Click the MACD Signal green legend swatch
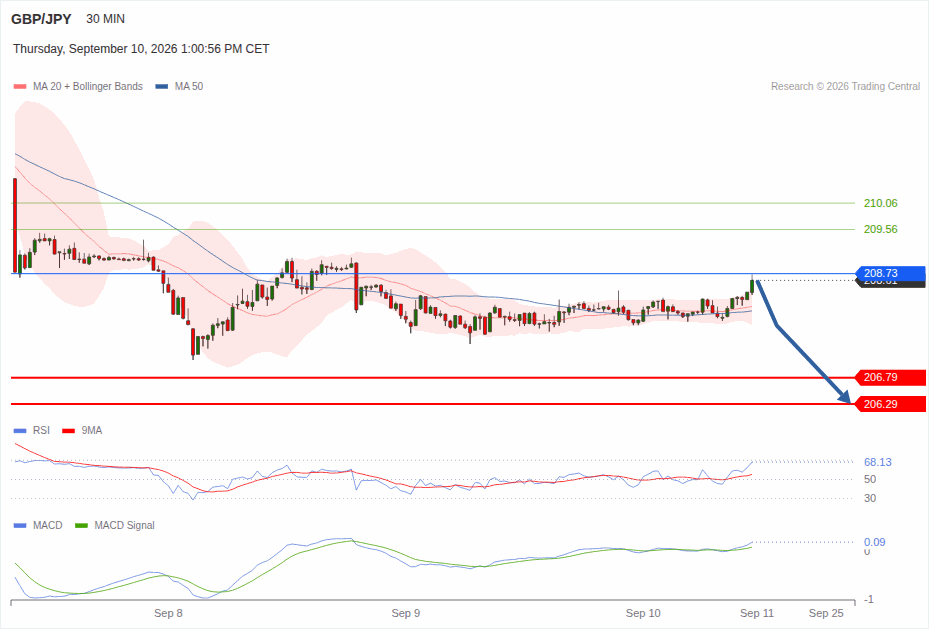Screen dimensions: 929x629 (x=81, y=525)
